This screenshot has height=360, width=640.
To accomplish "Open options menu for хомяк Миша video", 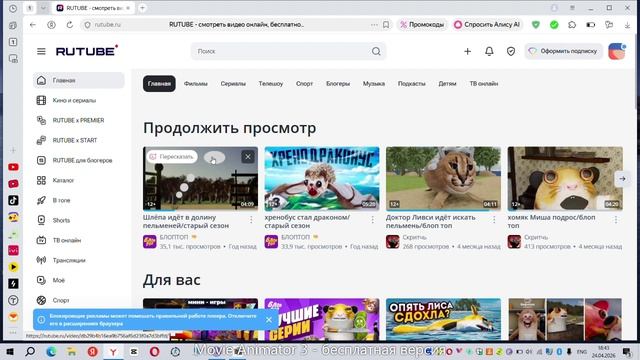I will [616, 220].
